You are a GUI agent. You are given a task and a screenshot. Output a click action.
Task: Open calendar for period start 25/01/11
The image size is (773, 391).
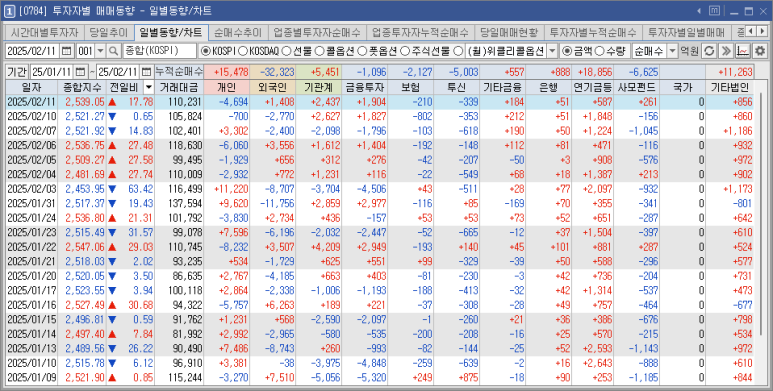[81, 72]
